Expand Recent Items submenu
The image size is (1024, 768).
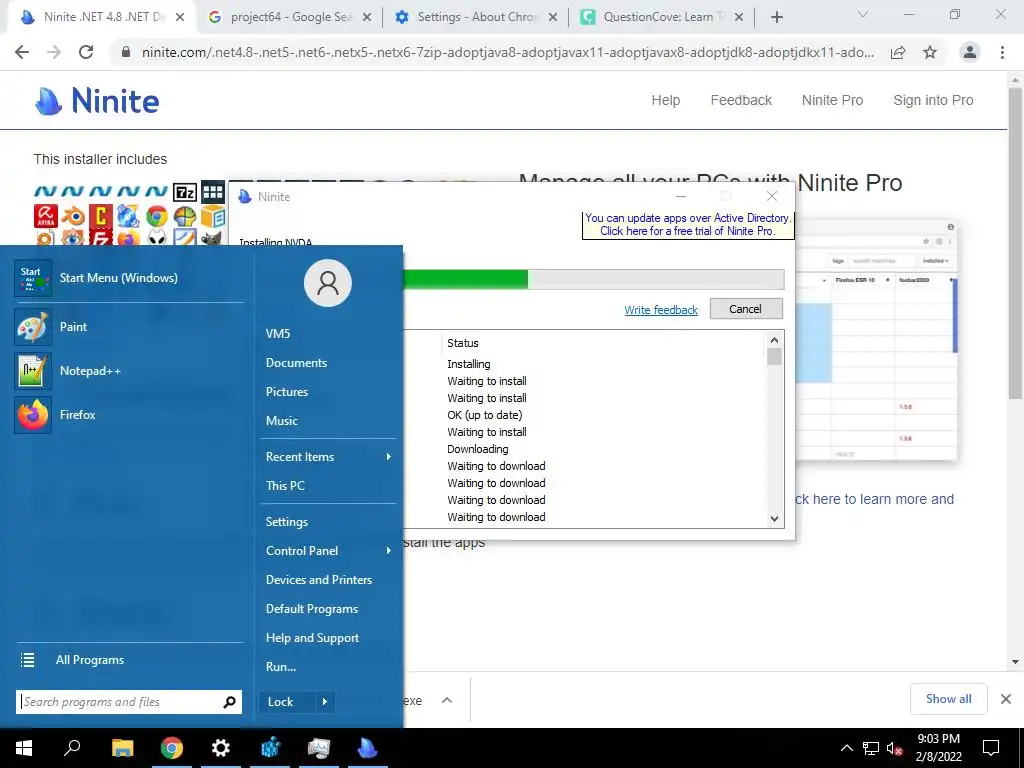coord(389,456)
